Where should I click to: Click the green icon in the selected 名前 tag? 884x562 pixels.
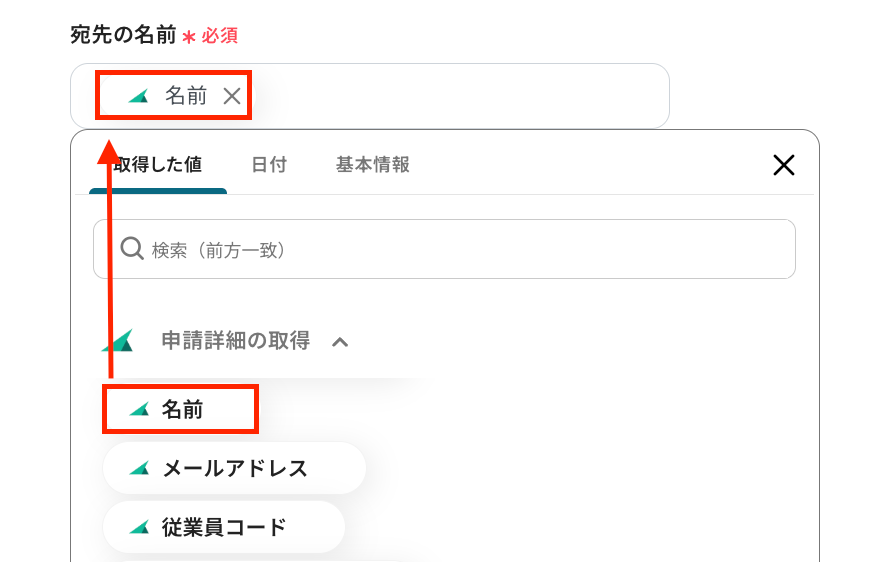(139, 96)
